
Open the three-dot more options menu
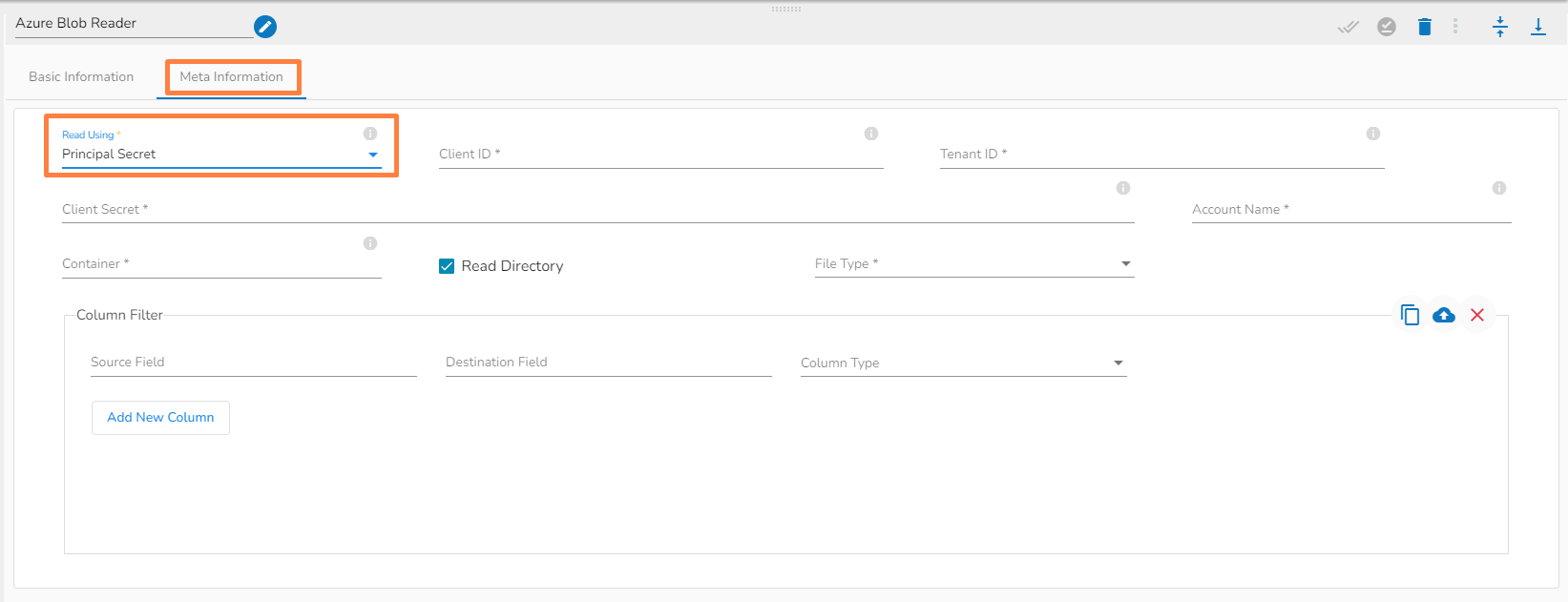click(x=1455, y=27)
